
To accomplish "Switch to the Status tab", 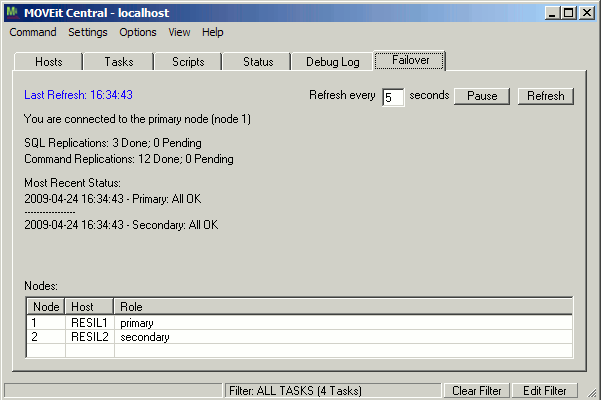I will click(x=258, y=62).
